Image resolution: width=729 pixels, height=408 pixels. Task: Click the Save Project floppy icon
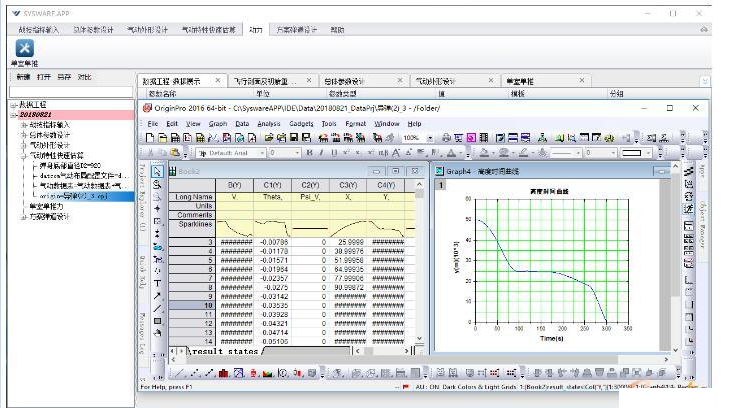(294, 138)
